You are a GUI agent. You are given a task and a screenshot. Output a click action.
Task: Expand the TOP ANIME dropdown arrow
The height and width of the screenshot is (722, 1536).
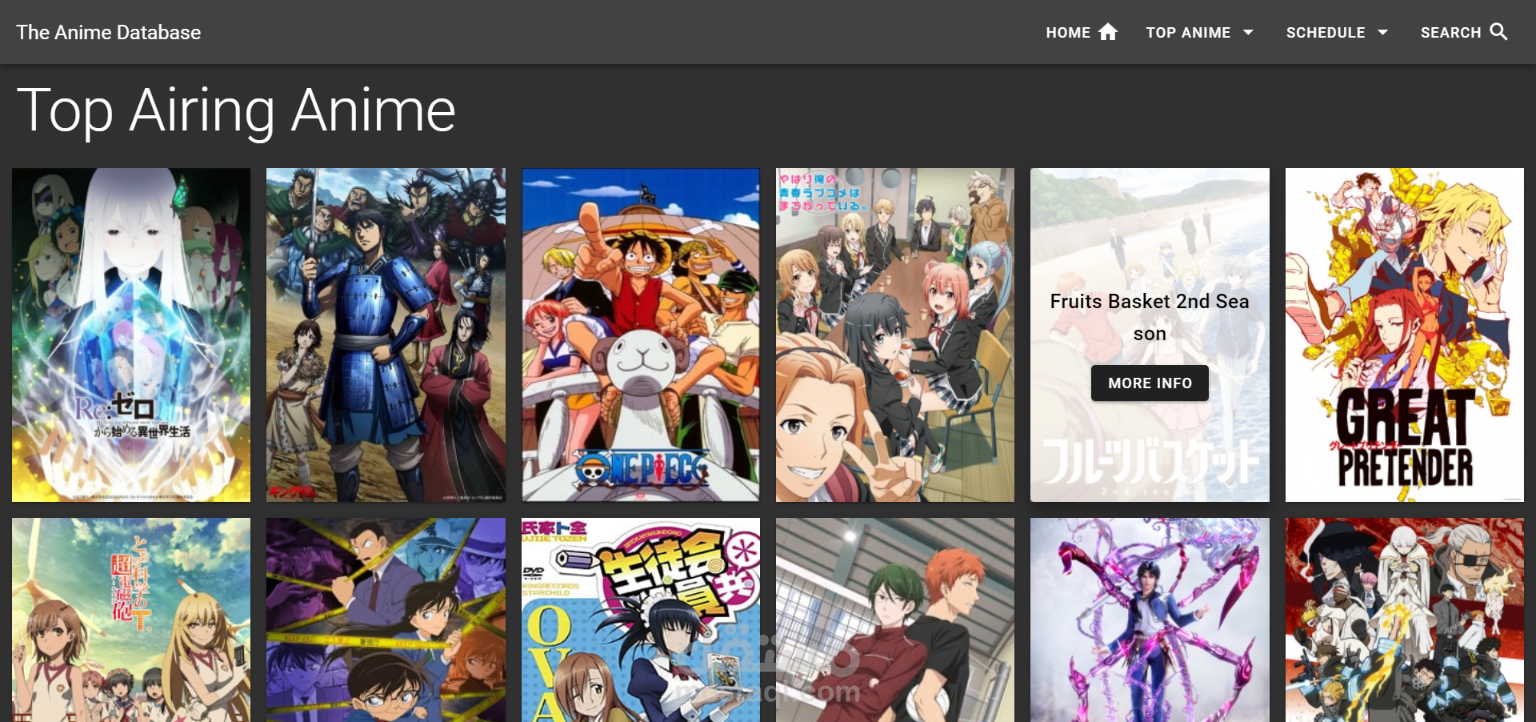(x=1248, y=32)
